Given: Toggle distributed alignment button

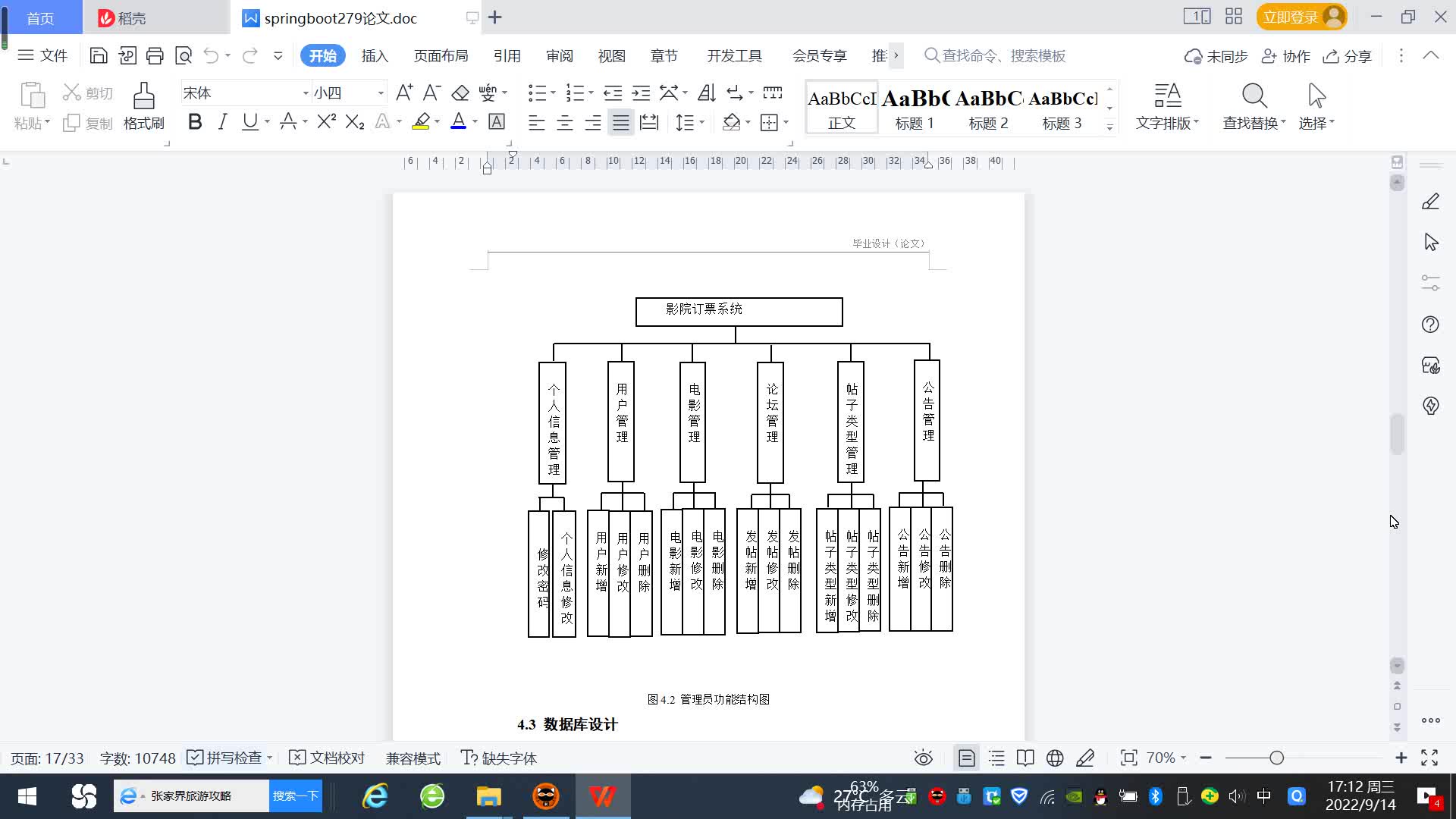Looking at the screenshot, I should (x=649, y=122).
